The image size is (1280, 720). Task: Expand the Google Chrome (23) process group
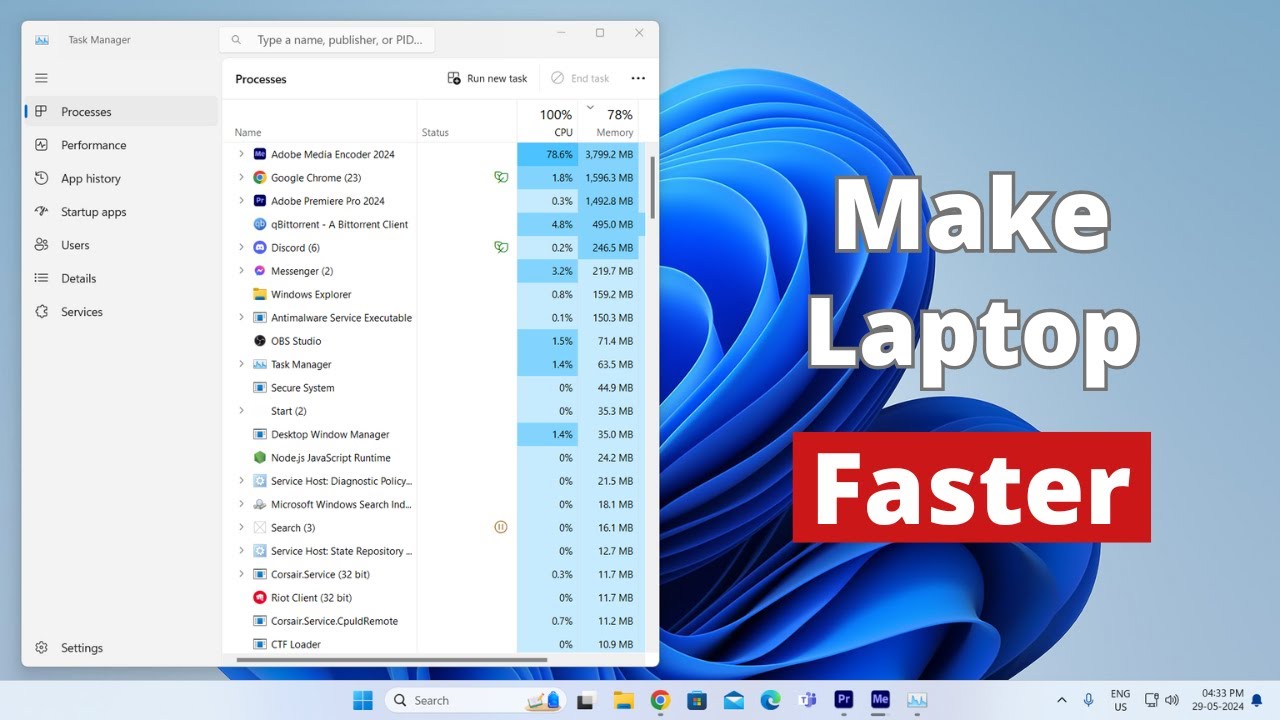[241, 178]
